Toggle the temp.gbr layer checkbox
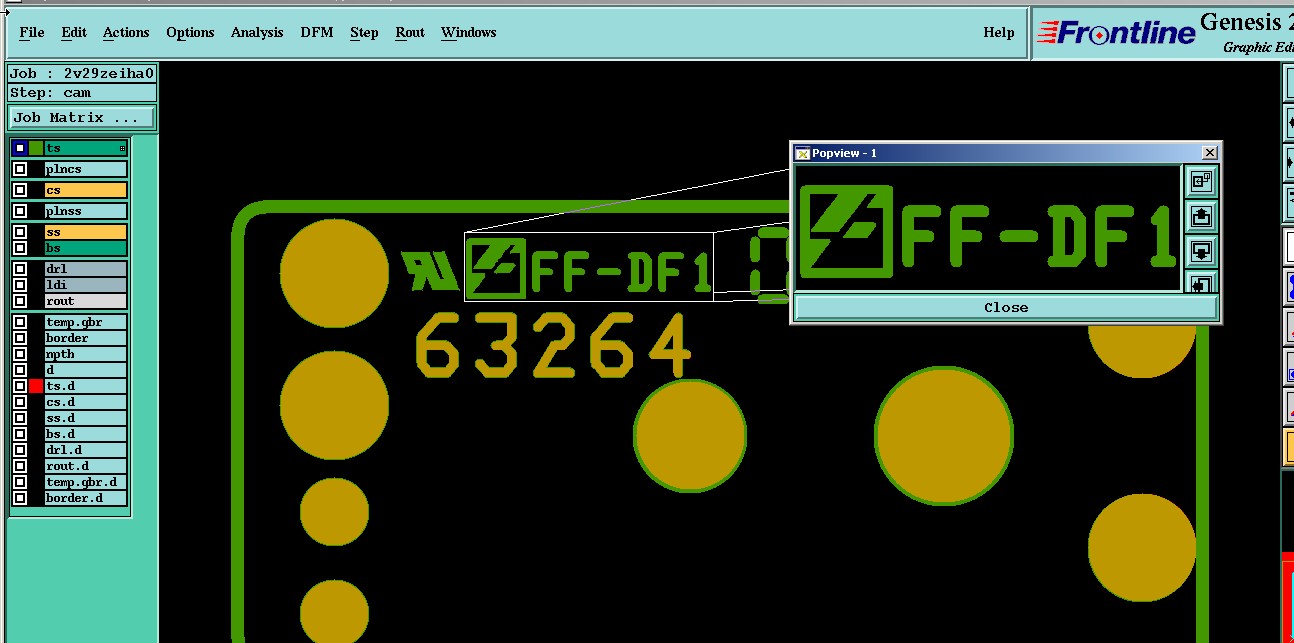The height and width of the screenshot is (643, 1294). tap(20, 322)
